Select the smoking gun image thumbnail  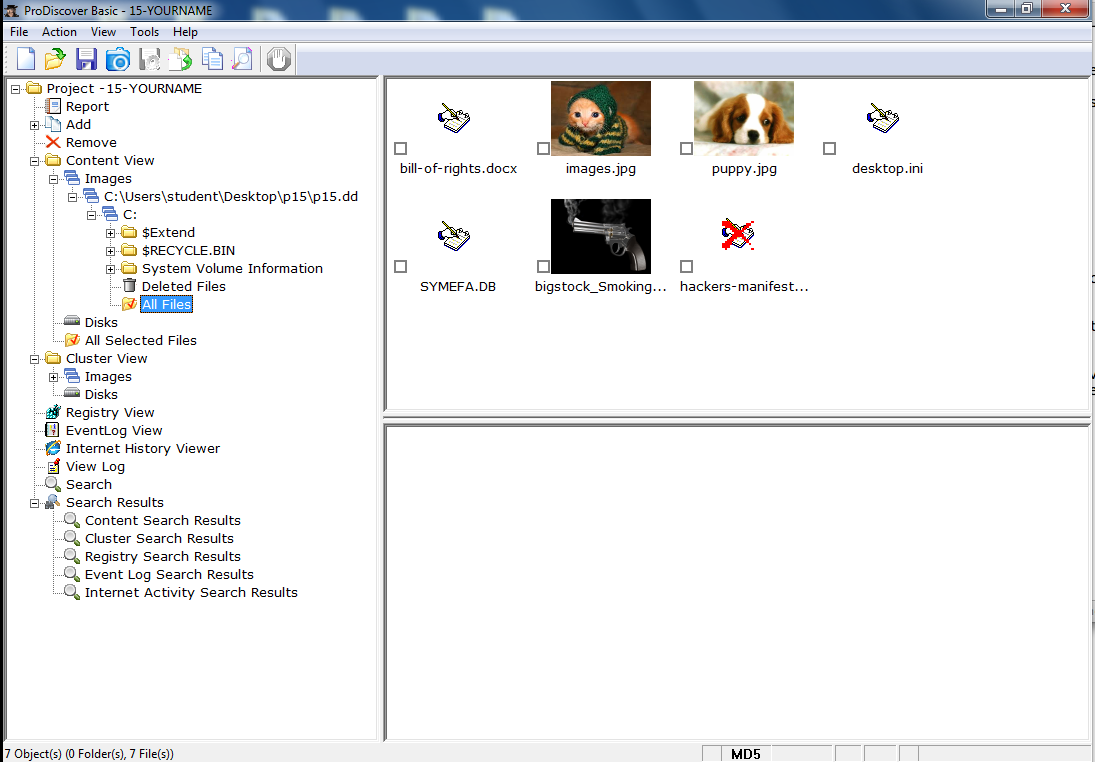601,236
